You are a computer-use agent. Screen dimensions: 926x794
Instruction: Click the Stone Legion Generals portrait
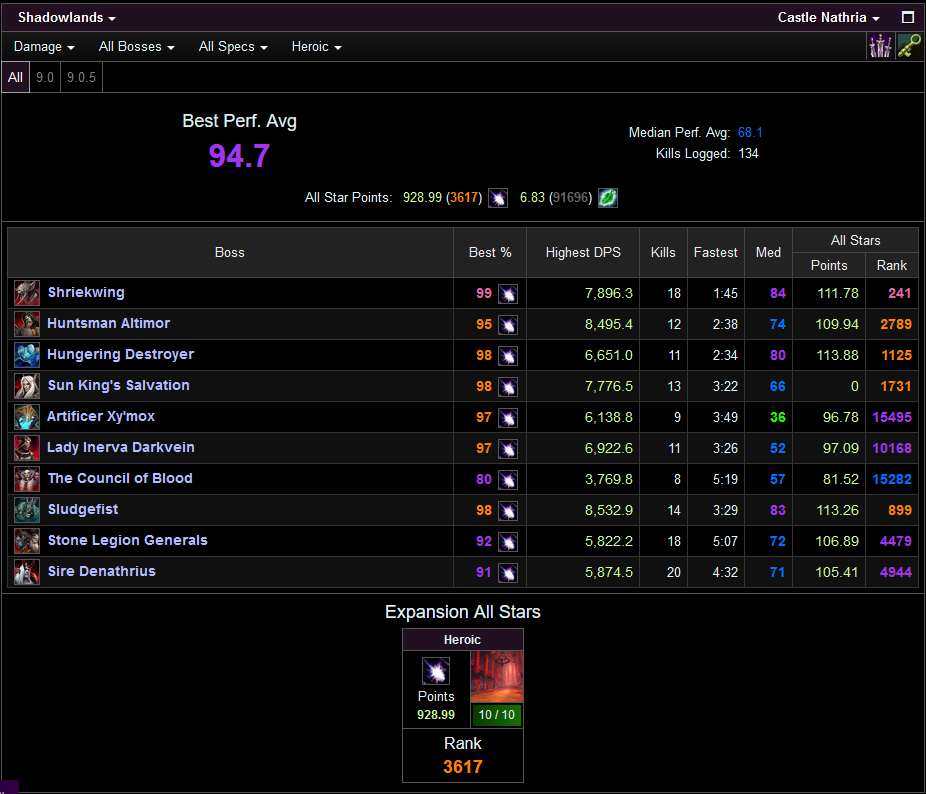(x=27, y=541)
